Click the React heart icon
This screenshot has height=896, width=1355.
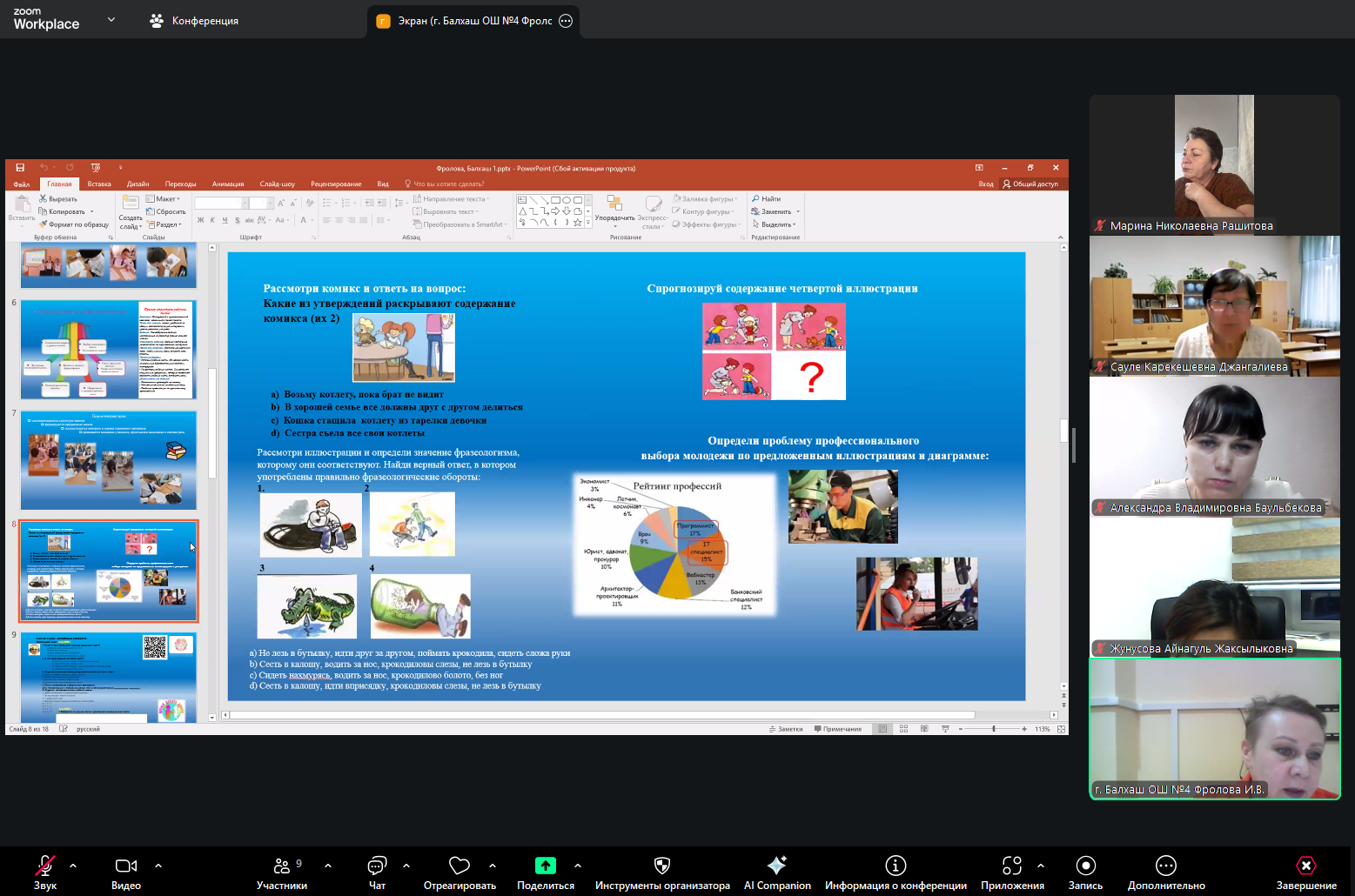(459, 866)
